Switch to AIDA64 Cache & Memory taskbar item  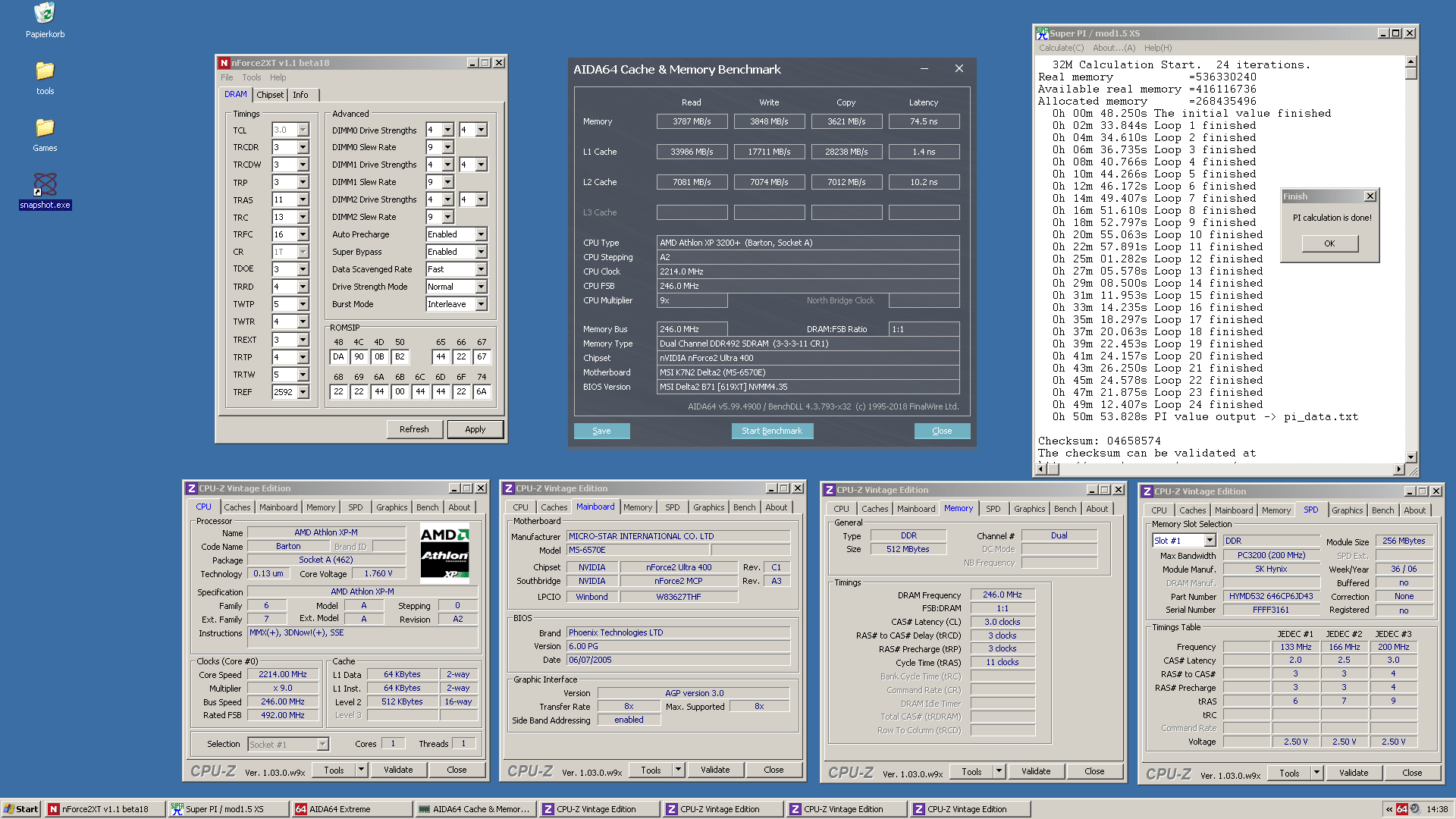coord(476,809)
